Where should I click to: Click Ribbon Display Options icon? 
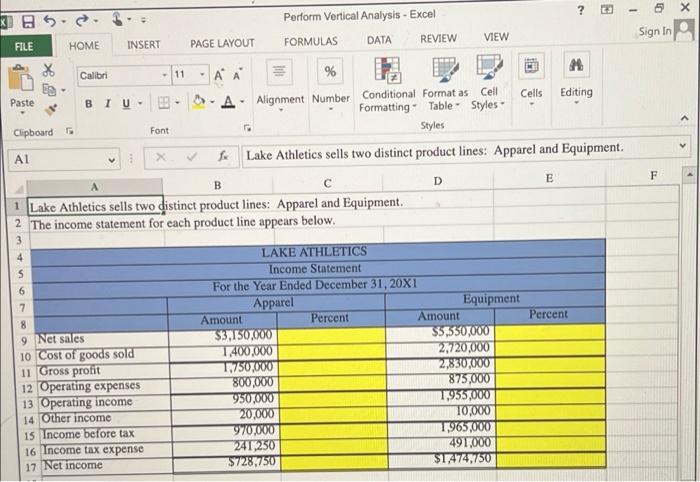[x=607, y=9]
